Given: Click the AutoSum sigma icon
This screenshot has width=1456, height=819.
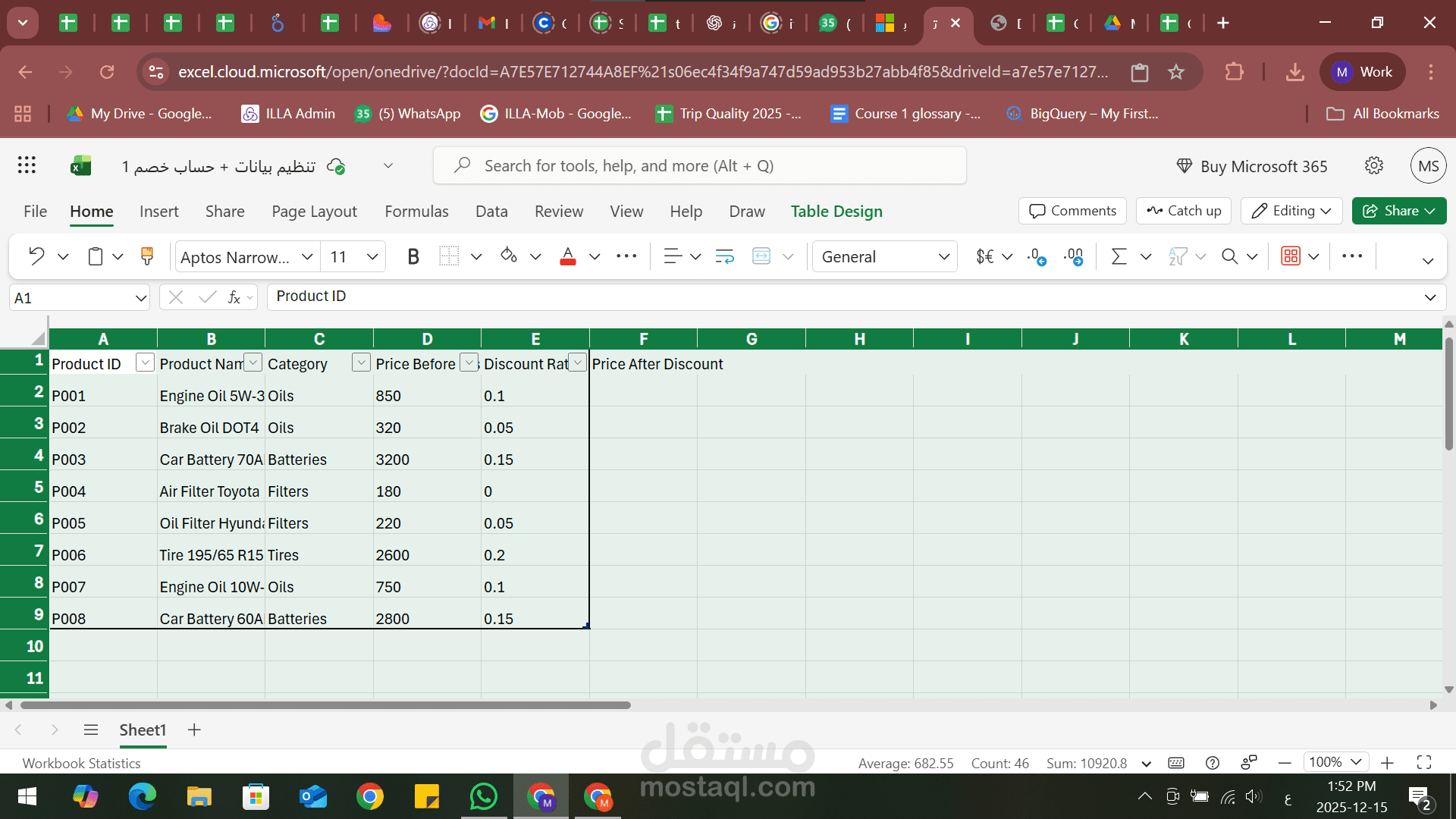Looking at the screenshot, I should (1119, 256).
